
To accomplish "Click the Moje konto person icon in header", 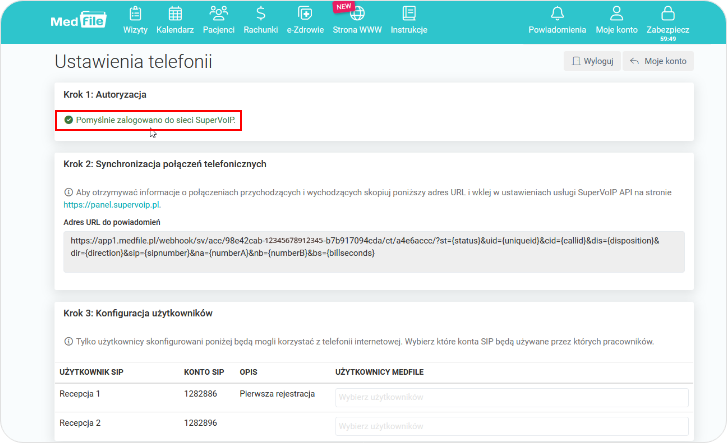I will point(616,13).
